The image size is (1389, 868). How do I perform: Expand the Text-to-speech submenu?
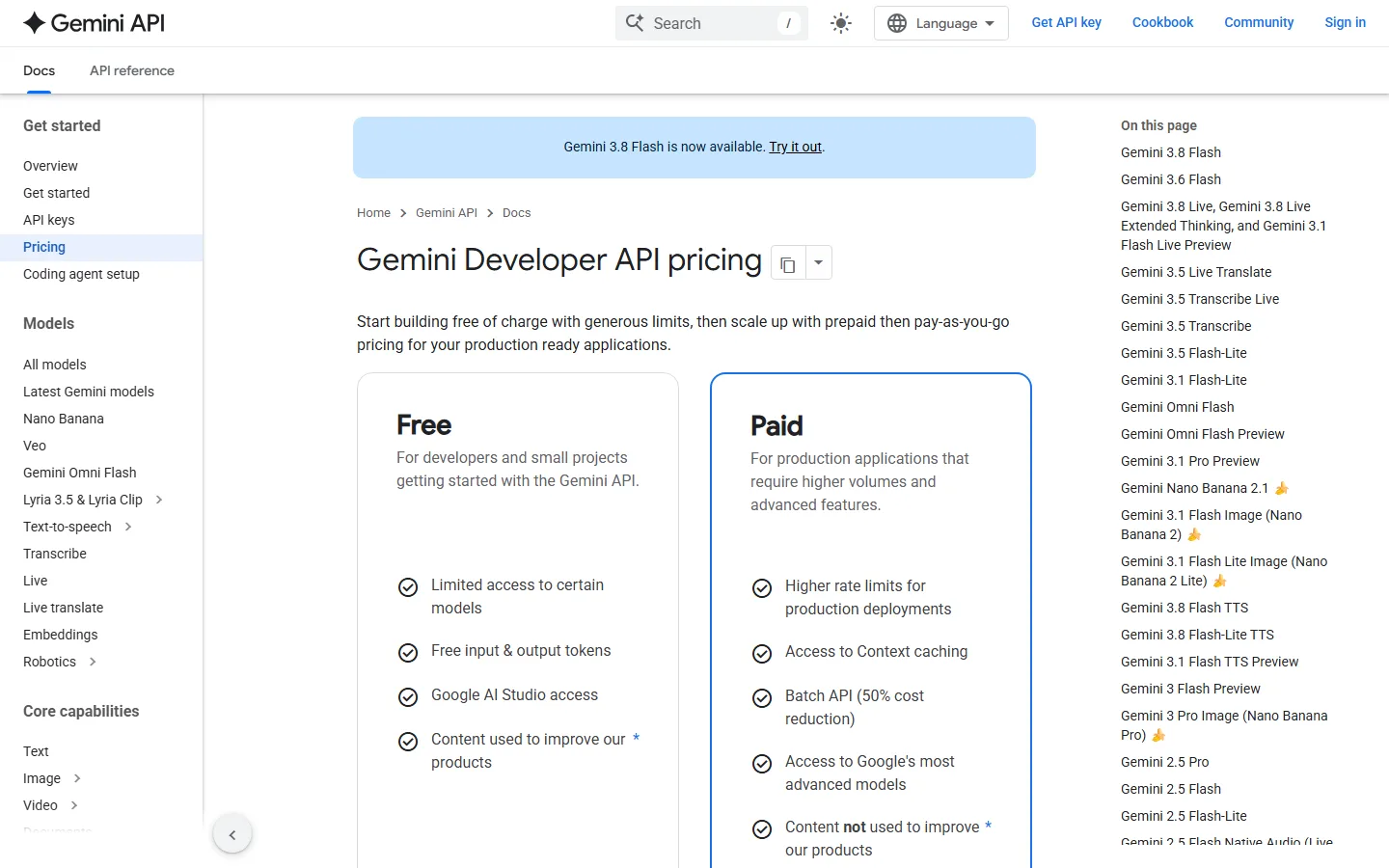[x=128, y=527]
